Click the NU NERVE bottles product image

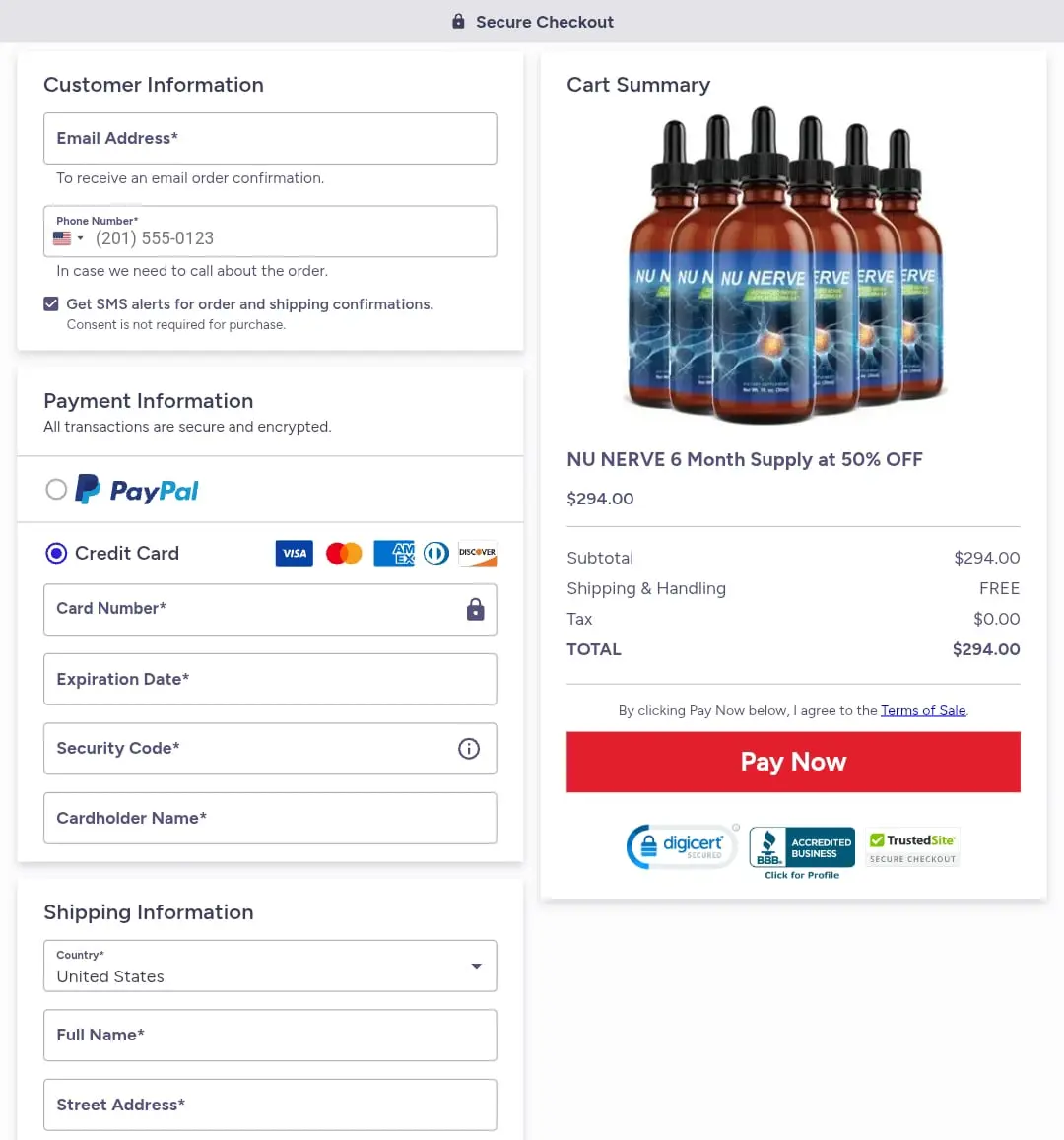pos(785,266)
